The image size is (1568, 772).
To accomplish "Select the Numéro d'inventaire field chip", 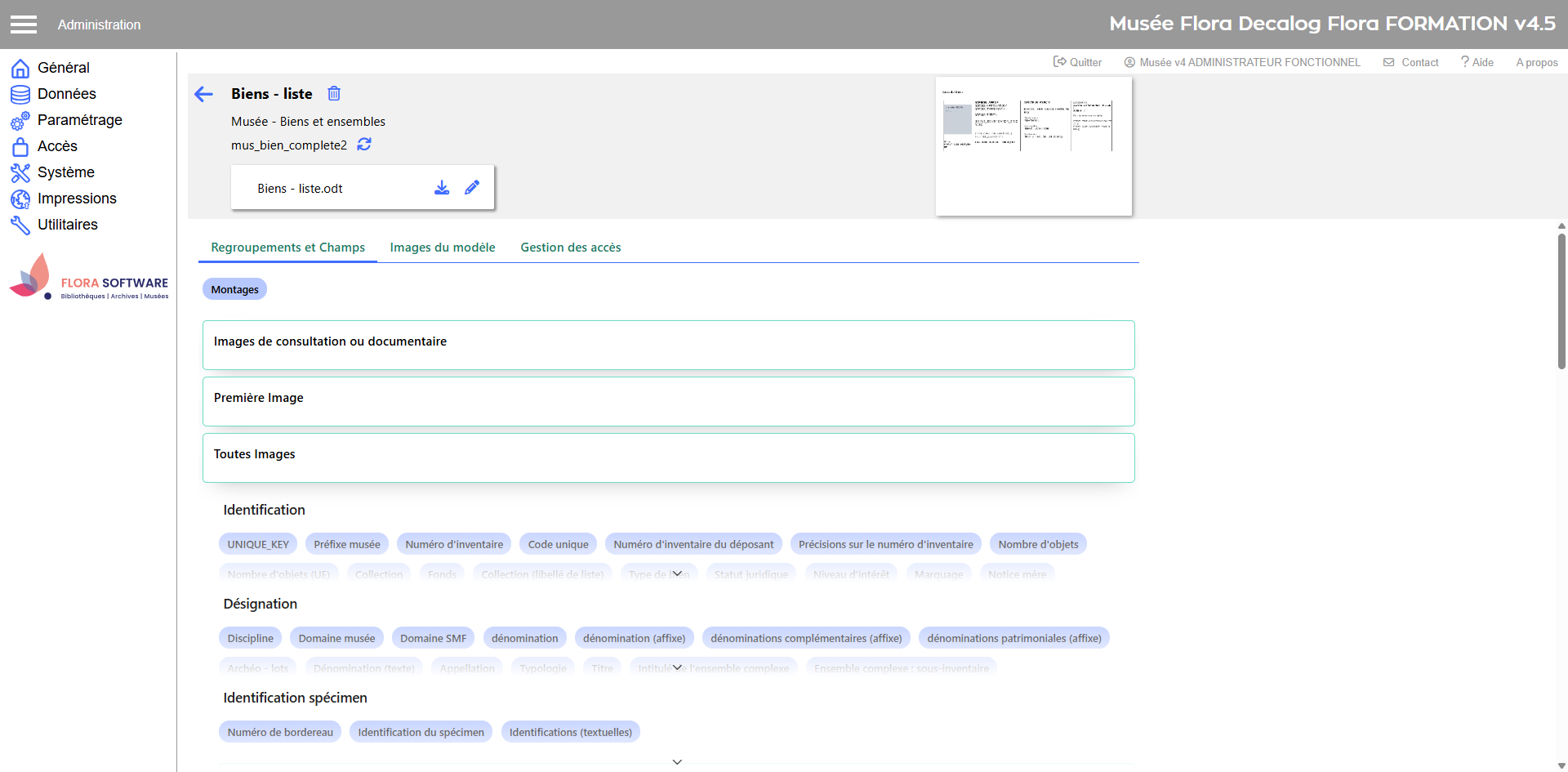I will pyautogui.click(x=454, y=544).
